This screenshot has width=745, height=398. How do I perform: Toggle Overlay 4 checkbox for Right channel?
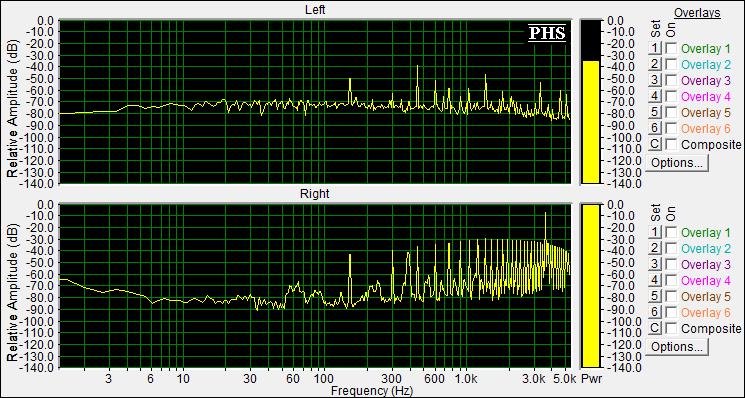pyautogui.click(x=671, y=281)
